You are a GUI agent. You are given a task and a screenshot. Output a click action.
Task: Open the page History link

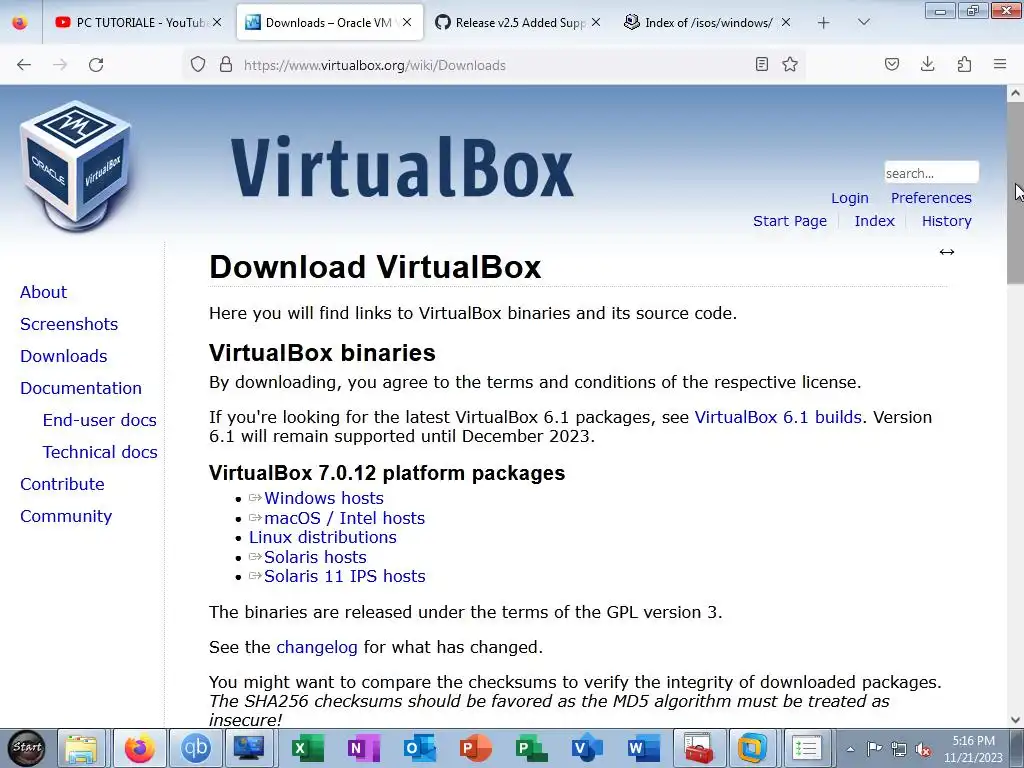click(947, 221)
